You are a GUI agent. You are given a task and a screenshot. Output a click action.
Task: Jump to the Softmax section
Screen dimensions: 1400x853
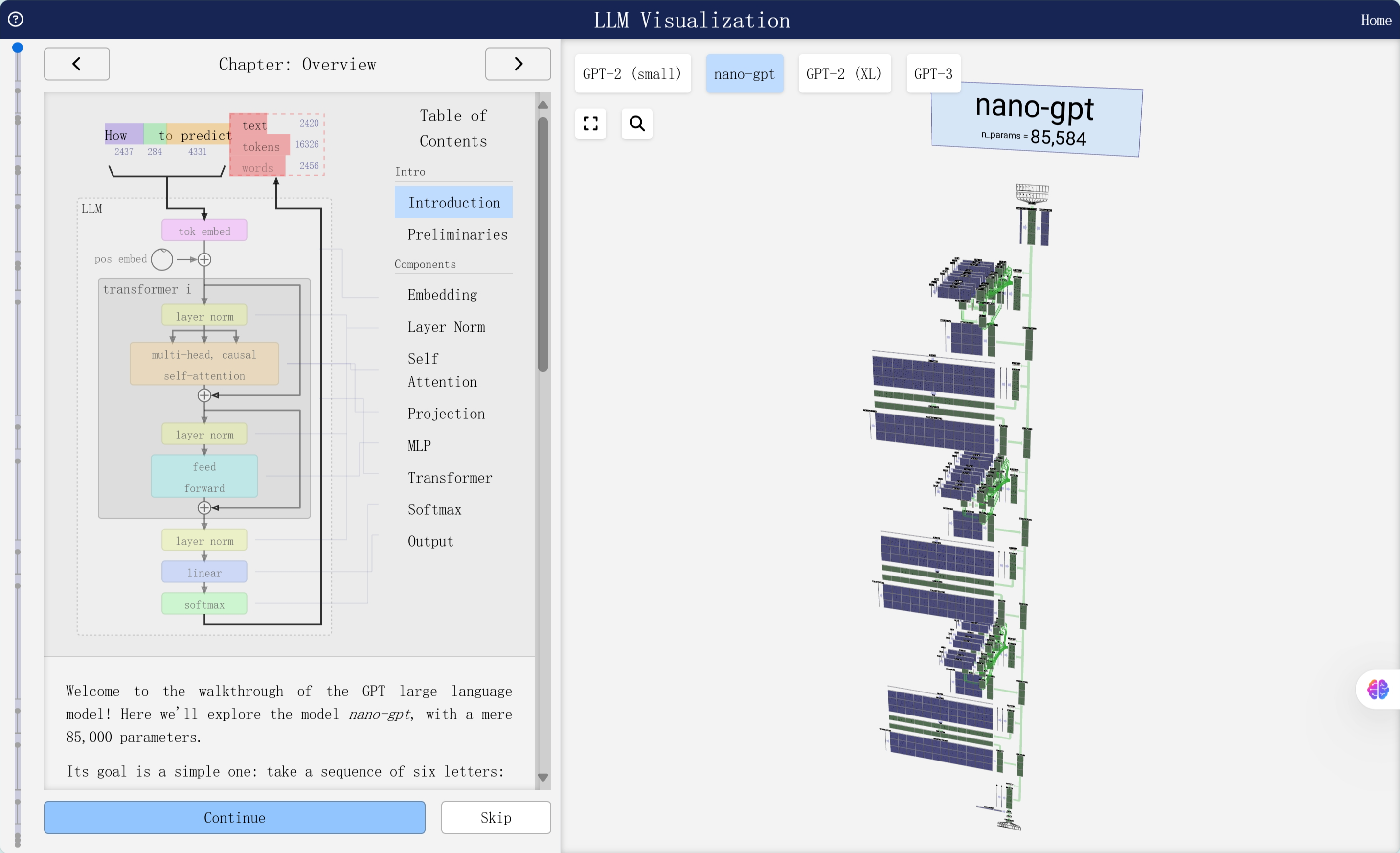(x=434, y=509)
